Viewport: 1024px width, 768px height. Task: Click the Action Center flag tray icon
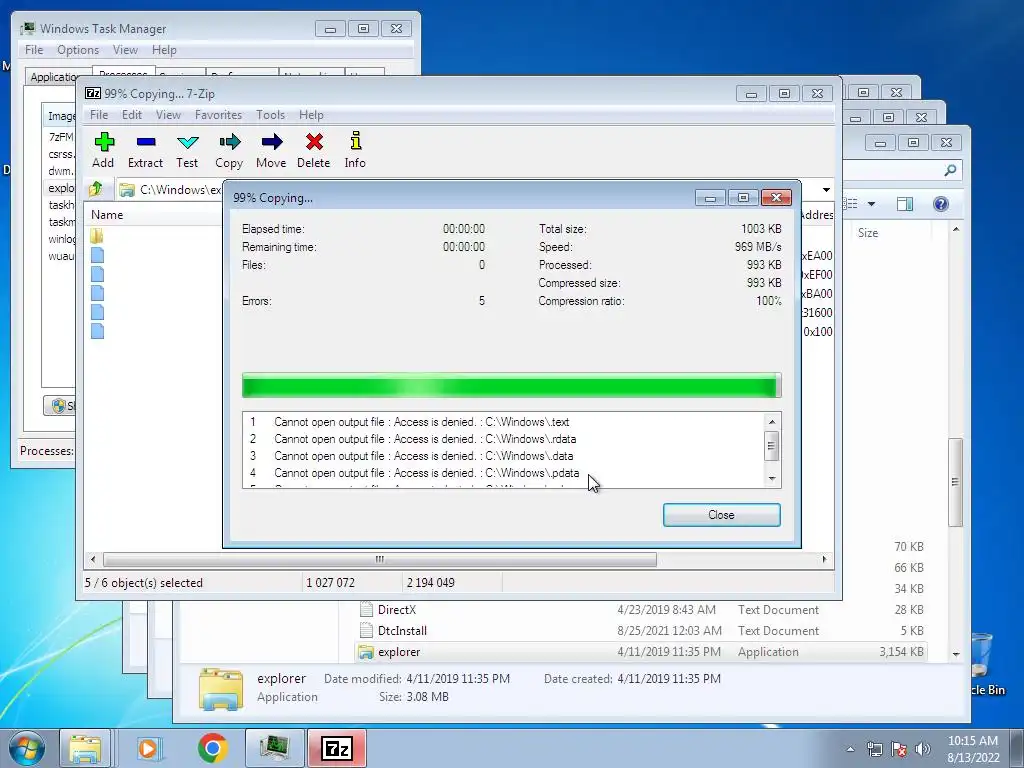click(x=899, y=749)
